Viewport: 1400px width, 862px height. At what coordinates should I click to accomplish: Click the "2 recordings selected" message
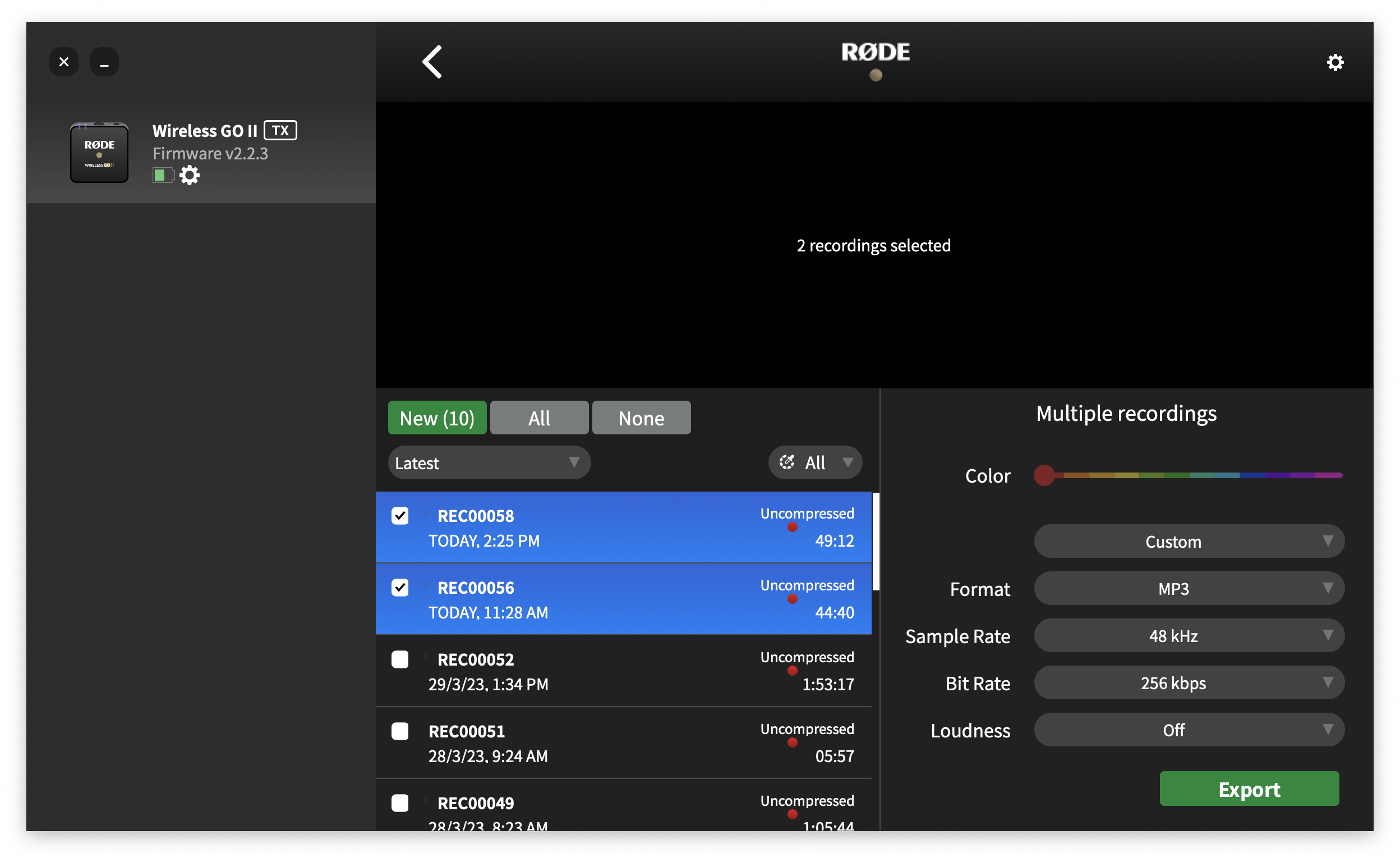pos(873,245)
